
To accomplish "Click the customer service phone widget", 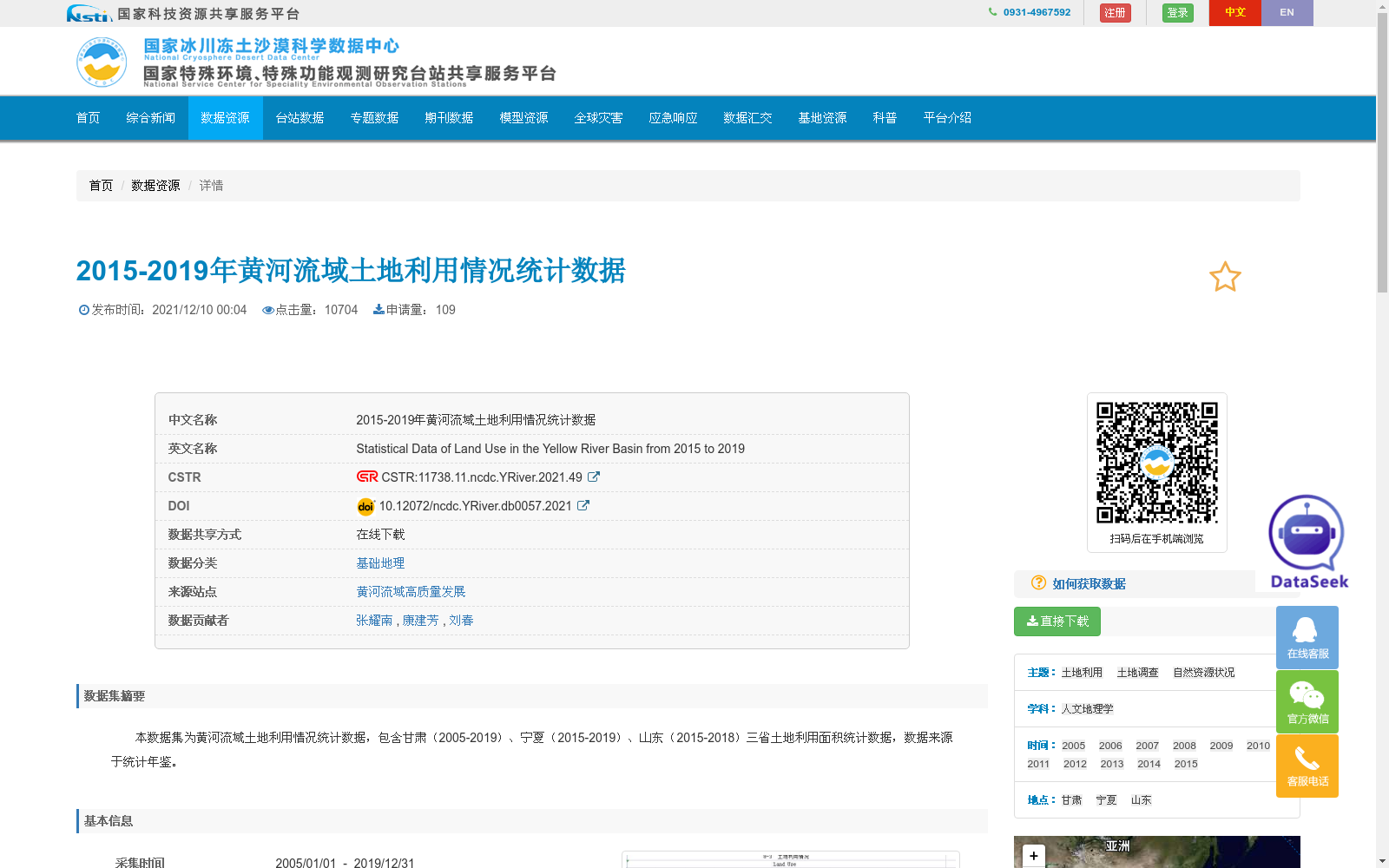I will 1307,766.
